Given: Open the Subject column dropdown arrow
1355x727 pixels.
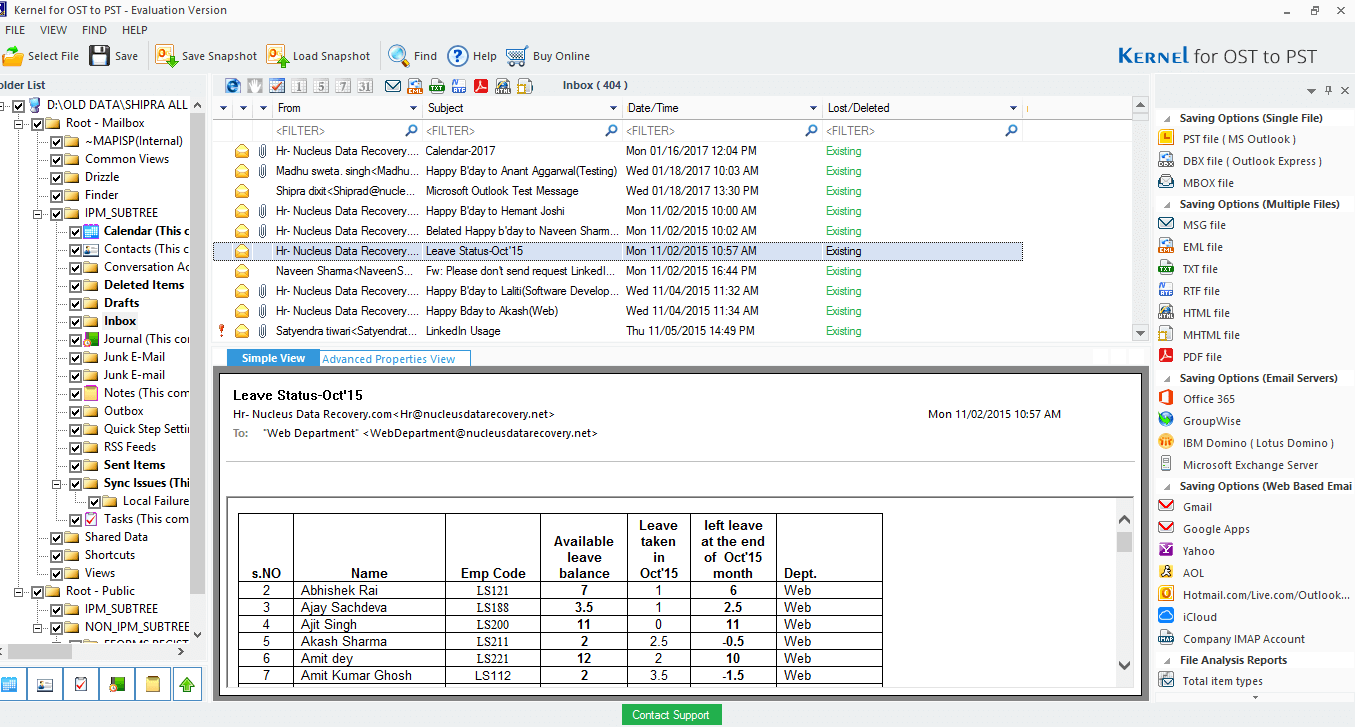Looking at the screenshot, I should click(614, 108).
